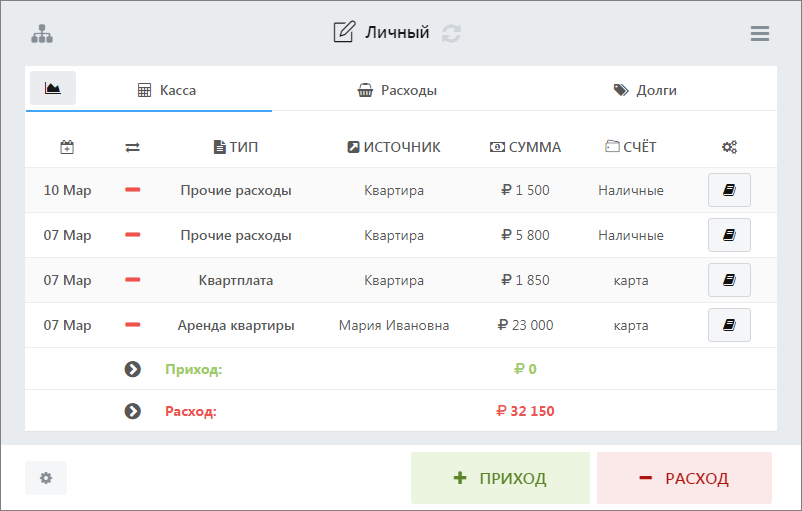Open details book button for 10 Мар row

point(729,190)
